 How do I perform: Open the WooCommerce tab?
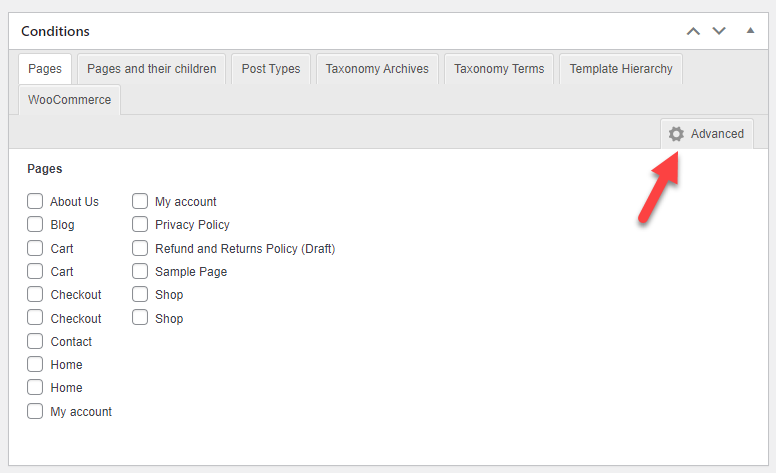click(x=69, y=99)
